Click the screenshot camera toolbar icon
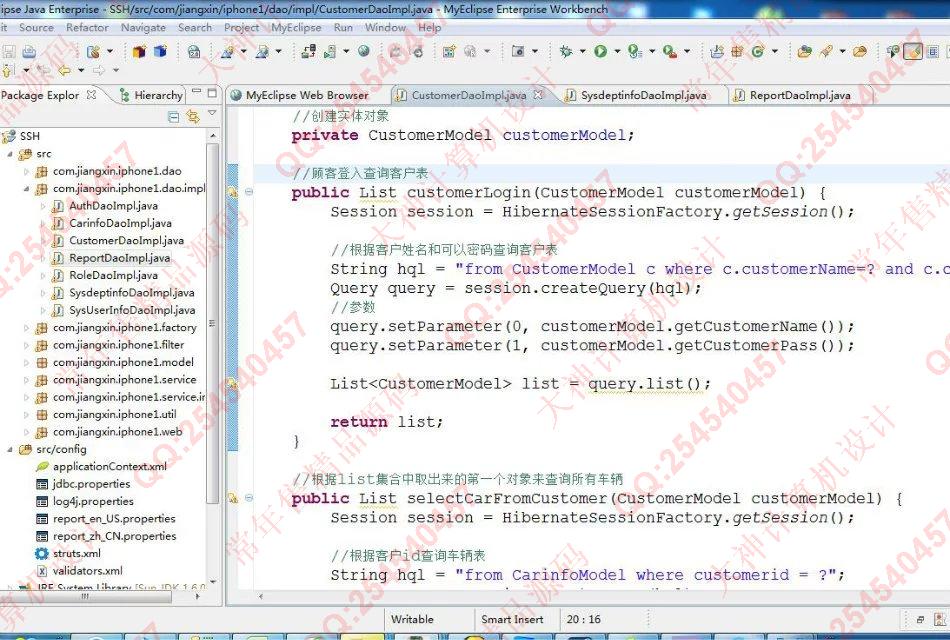950x640 pixels. tap(517, 52)
